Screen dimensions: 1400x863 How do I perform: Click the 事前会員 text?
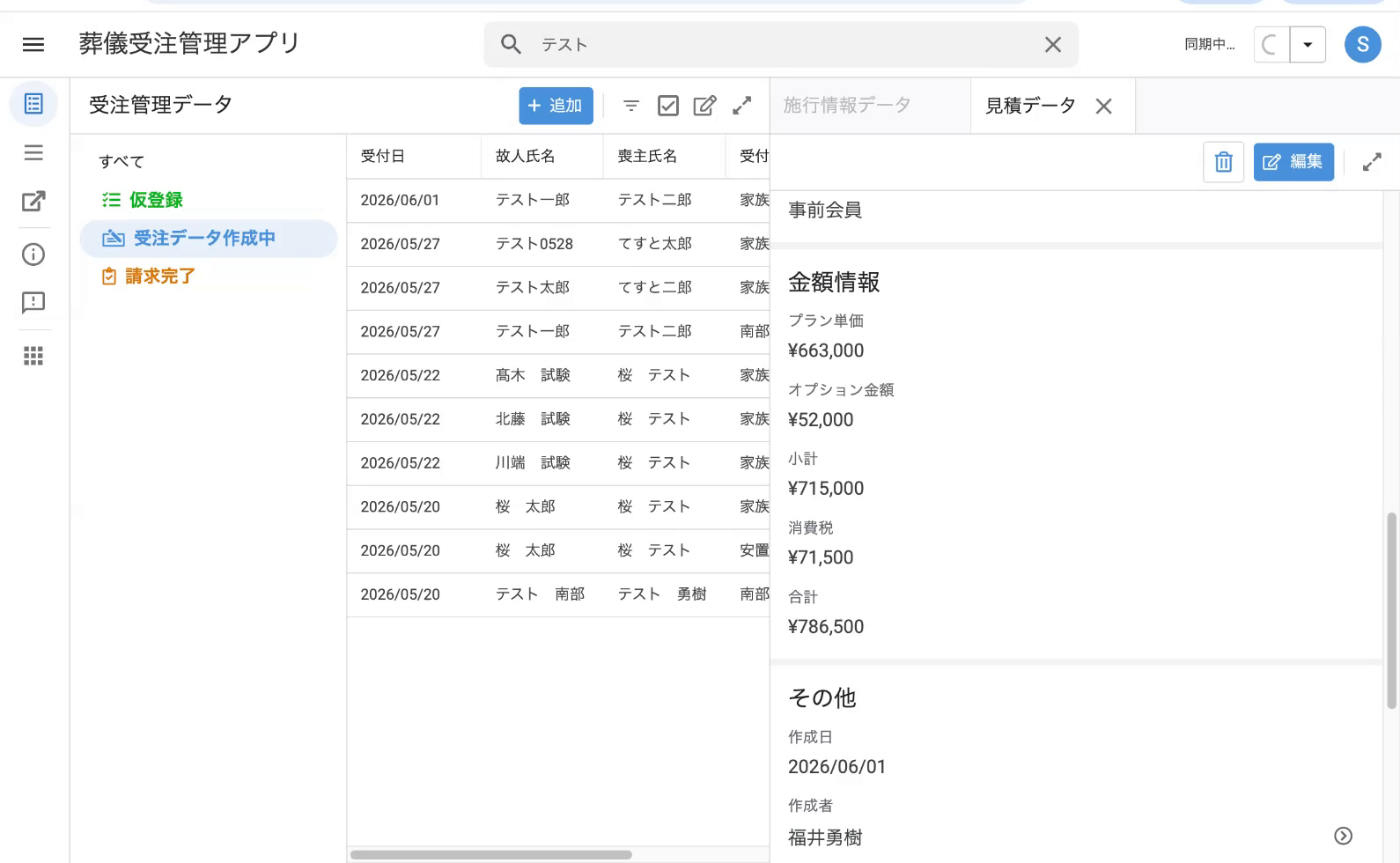[x=825, y=210]
